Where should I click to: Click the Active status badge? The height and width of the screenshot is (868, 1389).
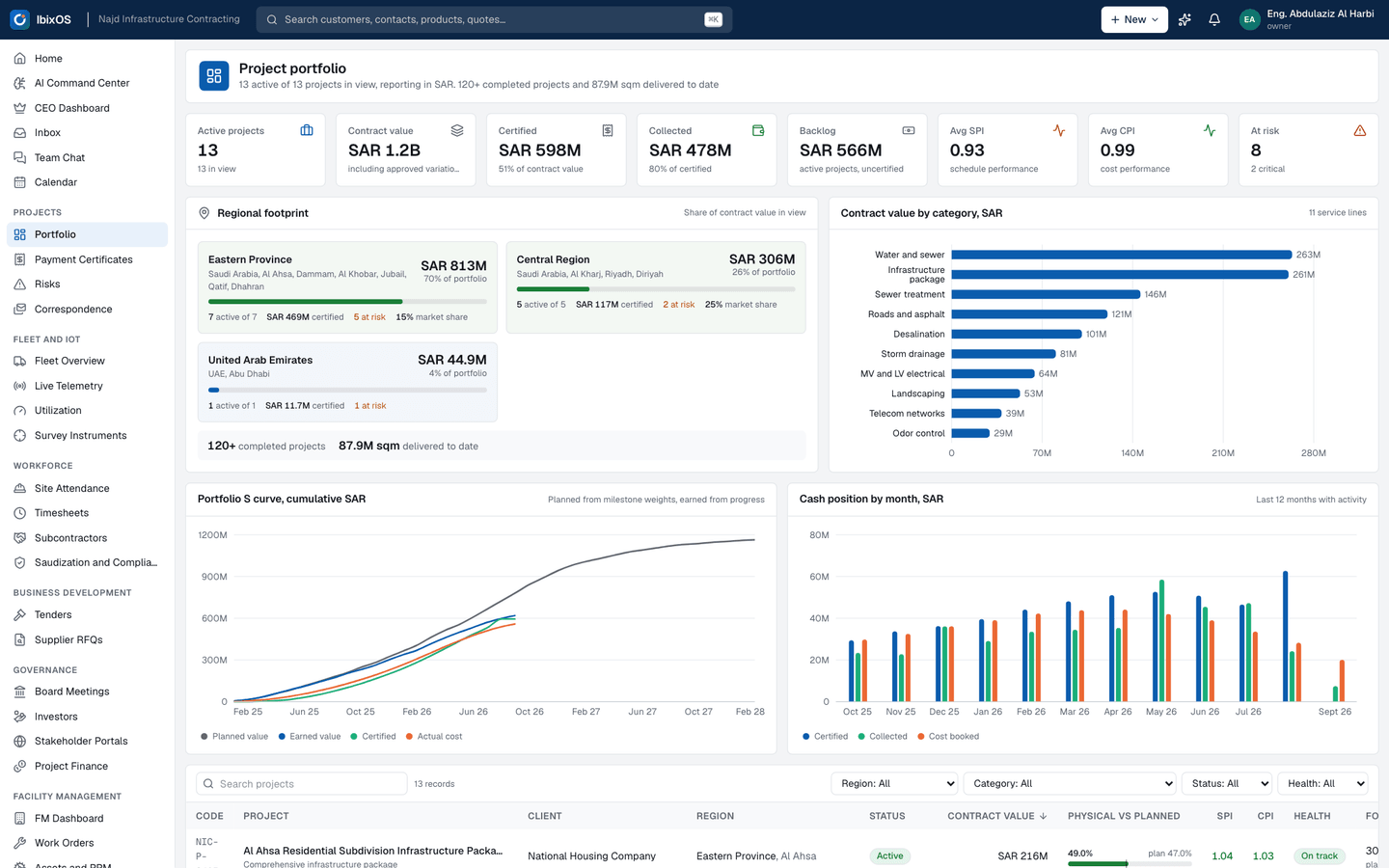(x=889, y=856)
